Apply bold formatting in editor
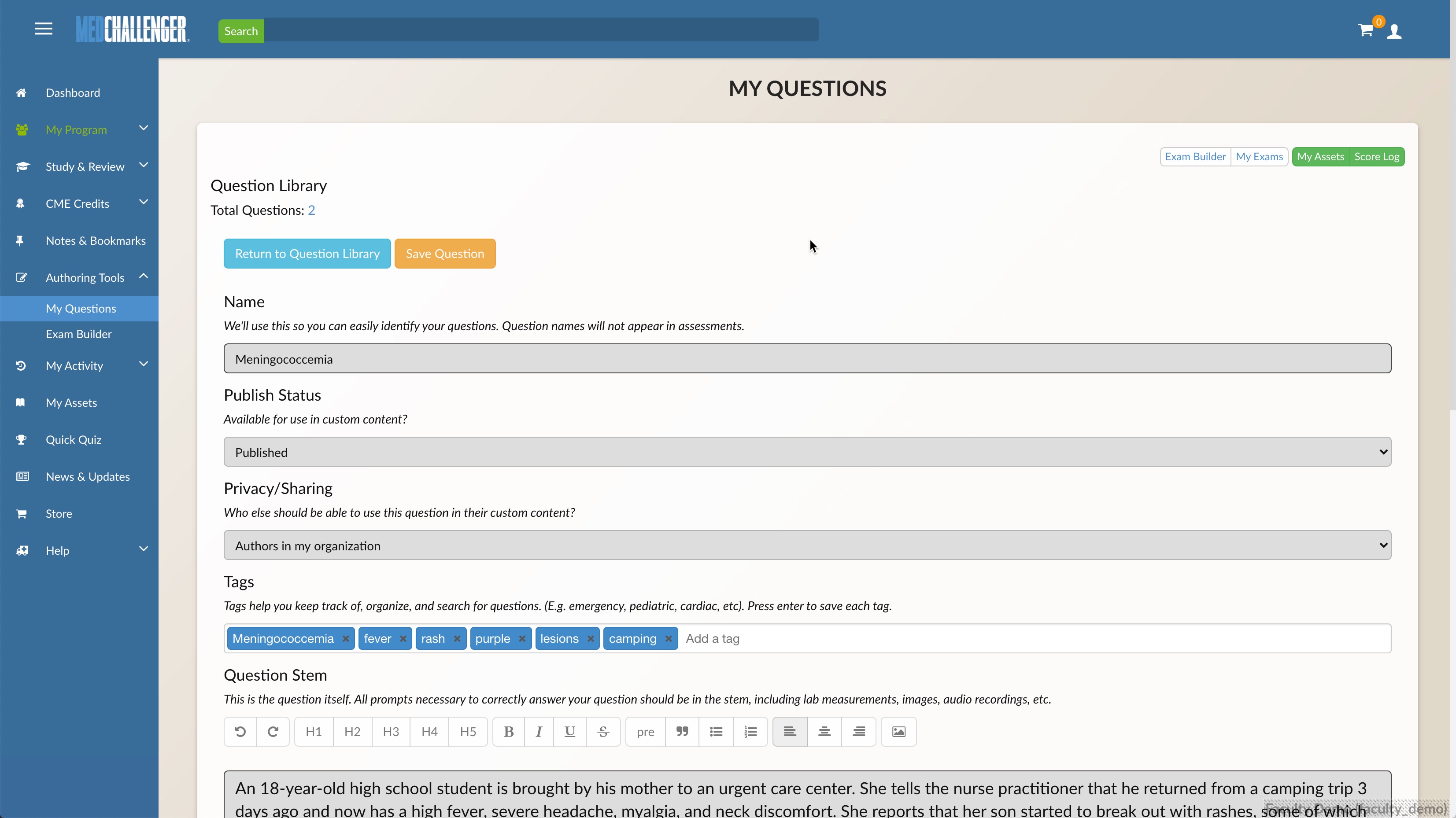The image size is (1456, 818). pyautogui.click(x=509, y=732)
